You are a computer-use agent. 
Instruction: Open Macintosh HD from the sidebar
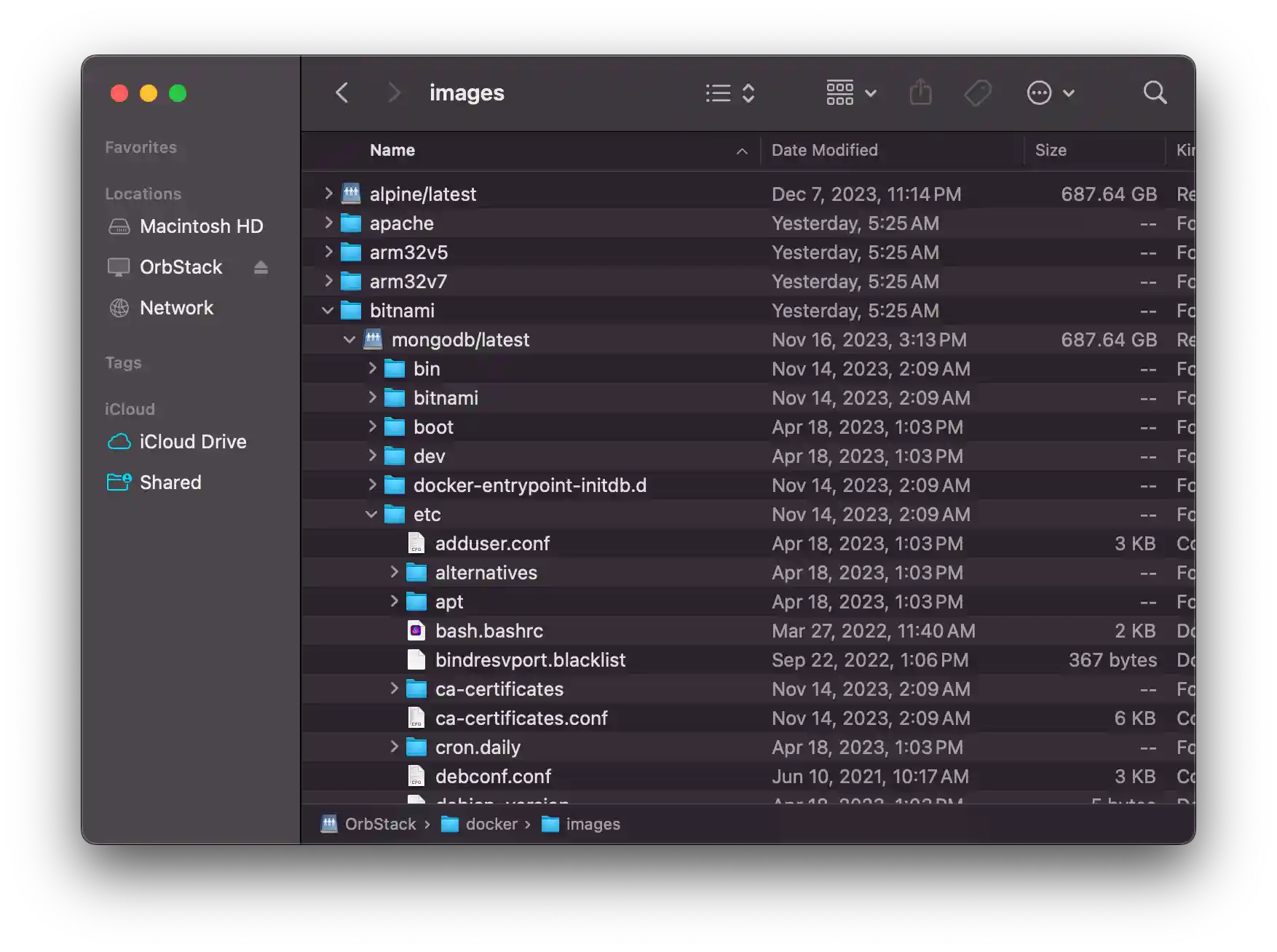coord(201,226)
